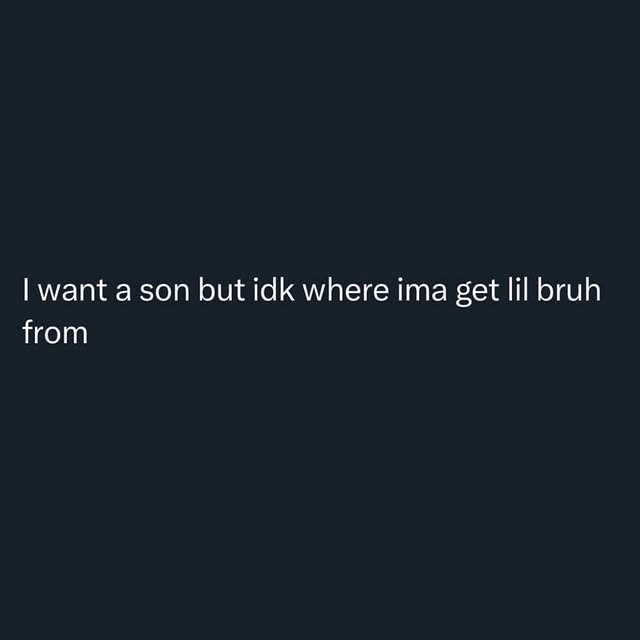Select the word 'lil' in the post
This screenshot has height=640, width=640.
(517, 290)
